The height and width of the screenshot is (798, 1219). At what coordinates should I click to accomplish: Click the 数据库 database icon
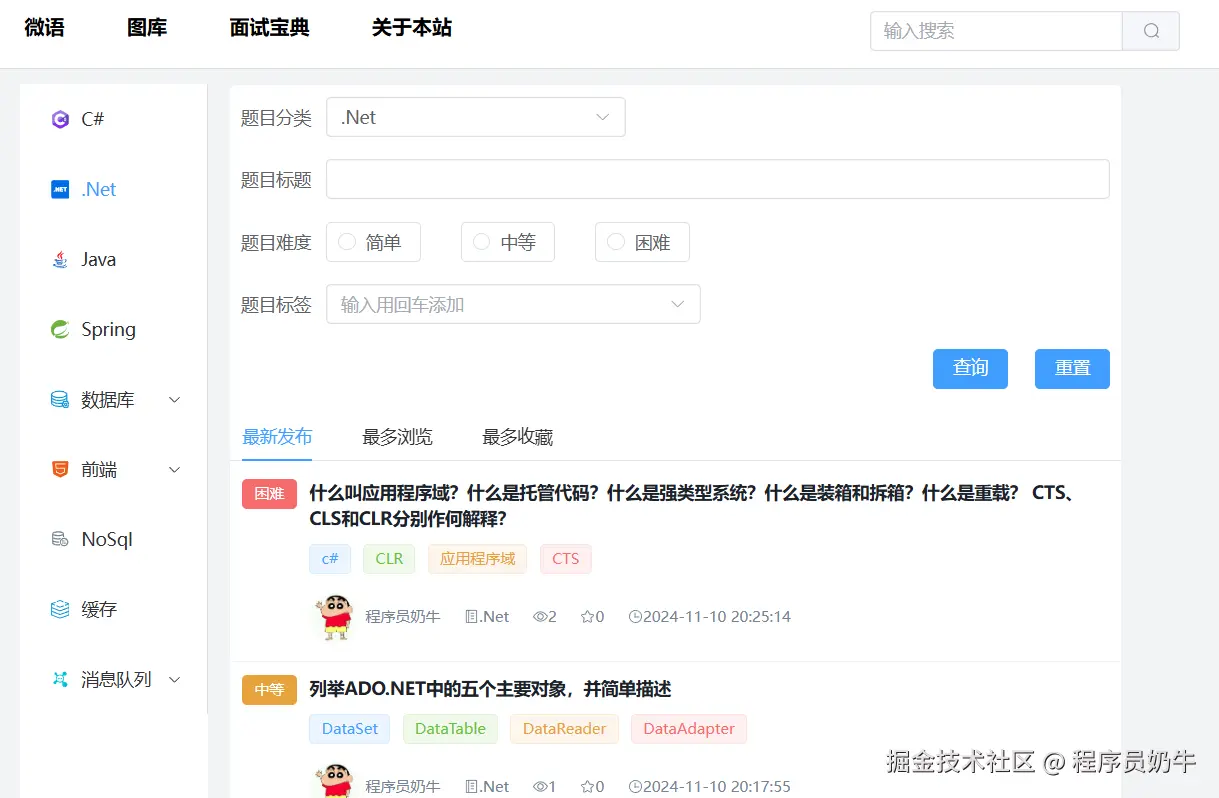click(61, 399)
